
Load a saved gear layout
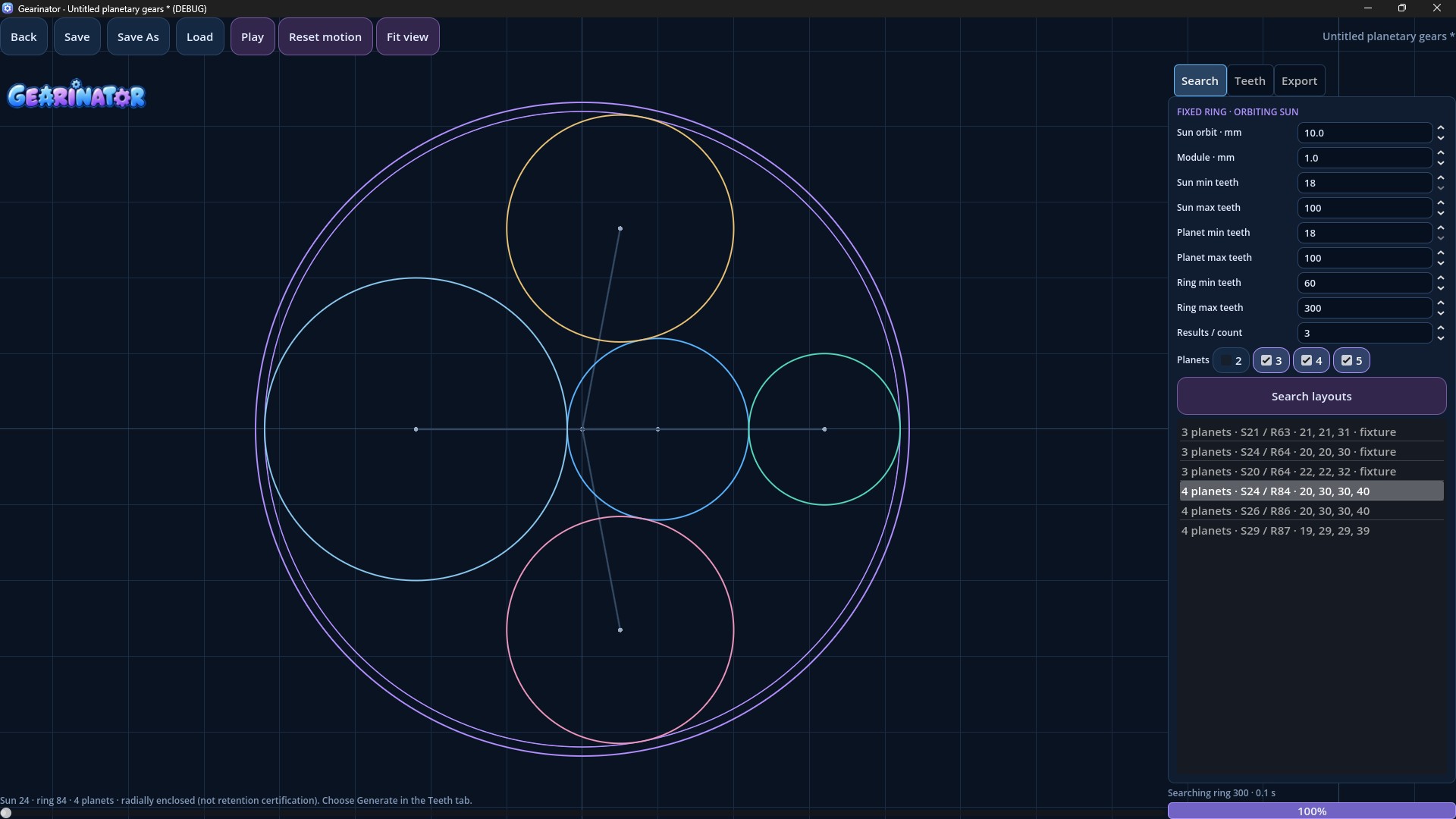[x=200, y=36]
